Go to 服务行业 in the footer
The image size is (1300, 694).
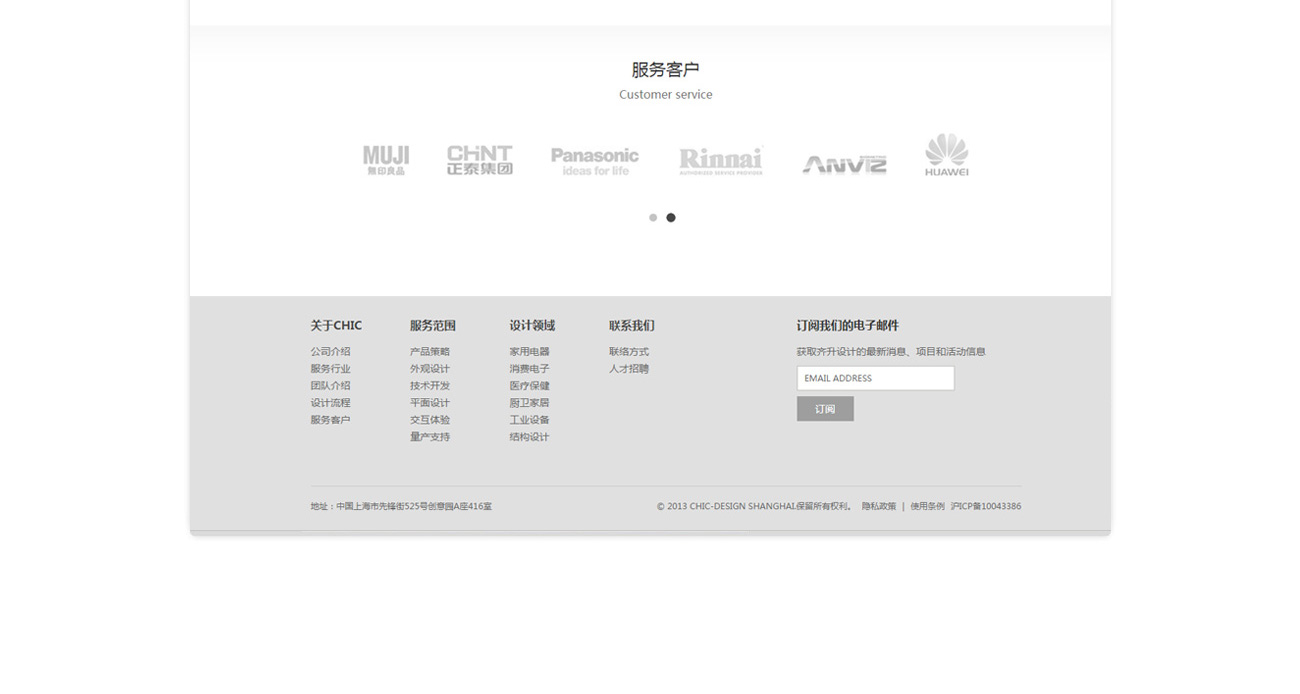(x=330, y=369)
